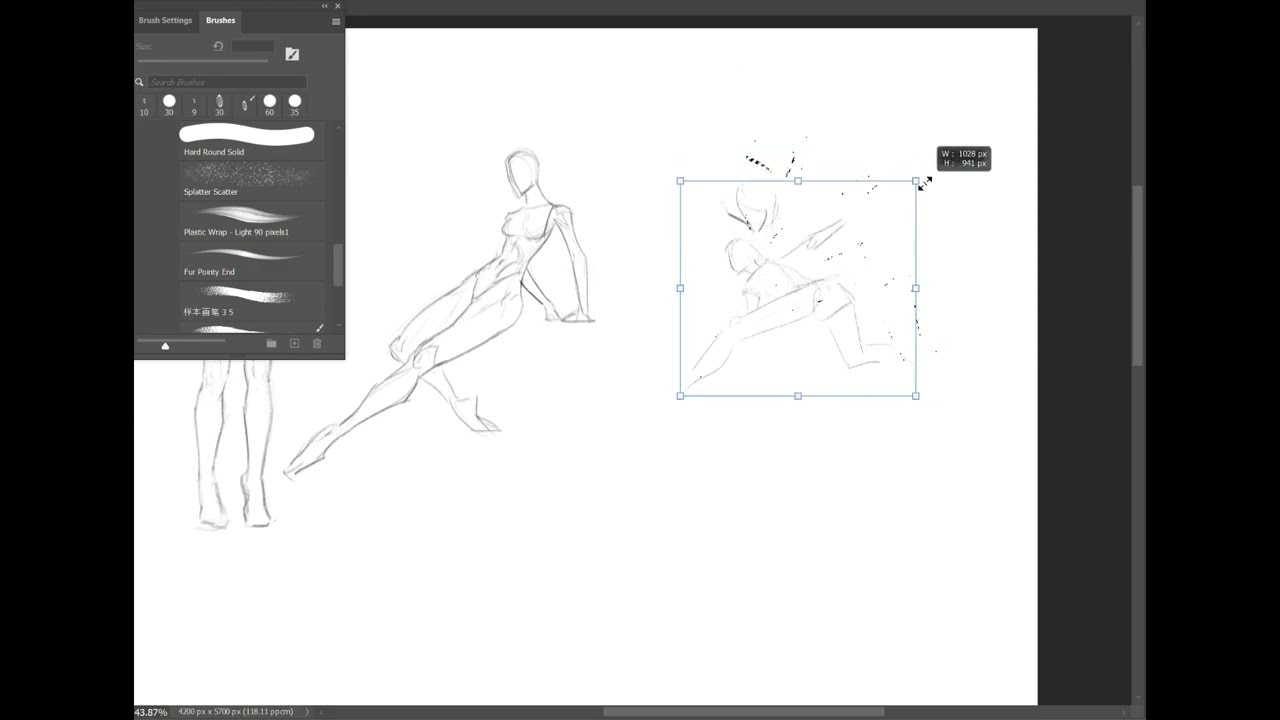Pick the round recent brush sized 30
1280x720 pixels.
pyautogui.click(x=169, y=105)
